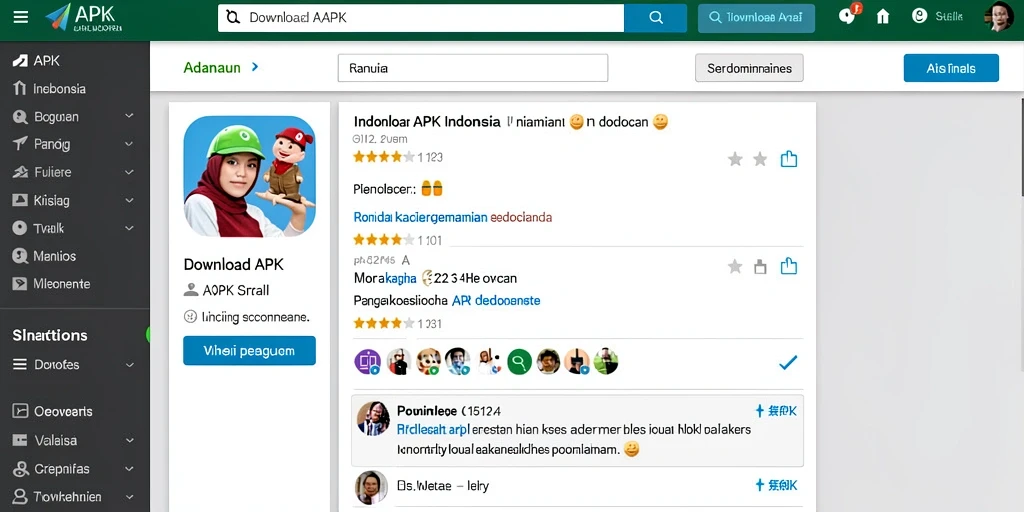Toggle second star of Indonloar APK entry

click(x=760, y=159)
